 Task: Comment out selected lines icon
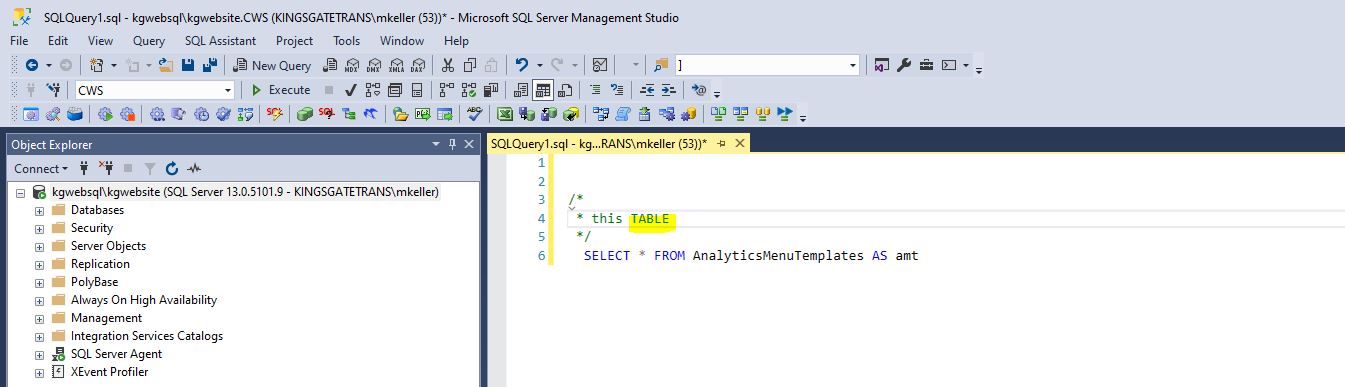coord(595,90)
